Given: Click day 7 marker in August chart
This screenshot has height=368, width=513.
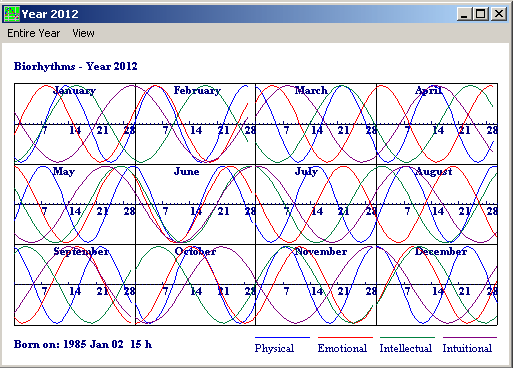Looking at the screenshot, I should [x=407, y=211].
